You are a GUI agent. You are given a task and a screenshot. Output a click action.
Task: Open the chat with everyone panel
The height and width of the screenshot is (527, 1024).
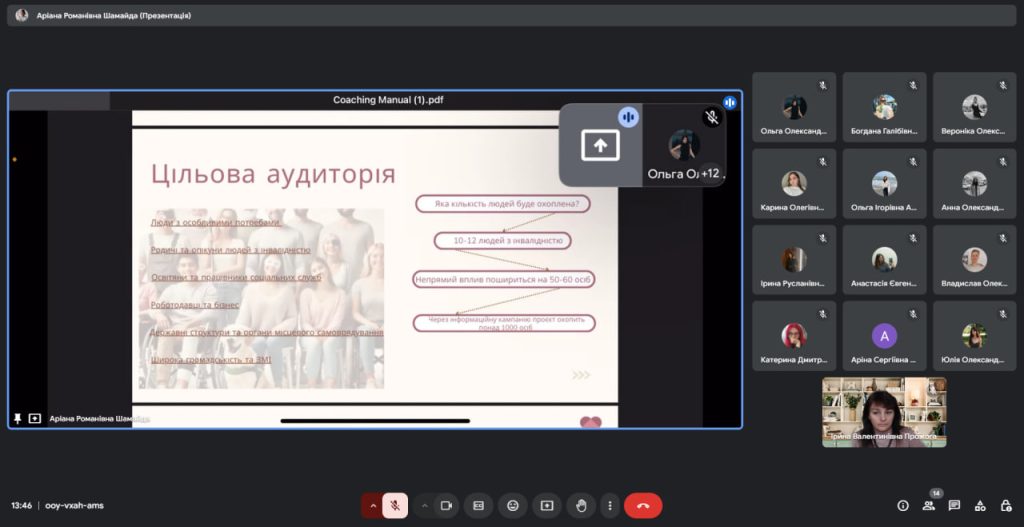click(x=954, y=506)
